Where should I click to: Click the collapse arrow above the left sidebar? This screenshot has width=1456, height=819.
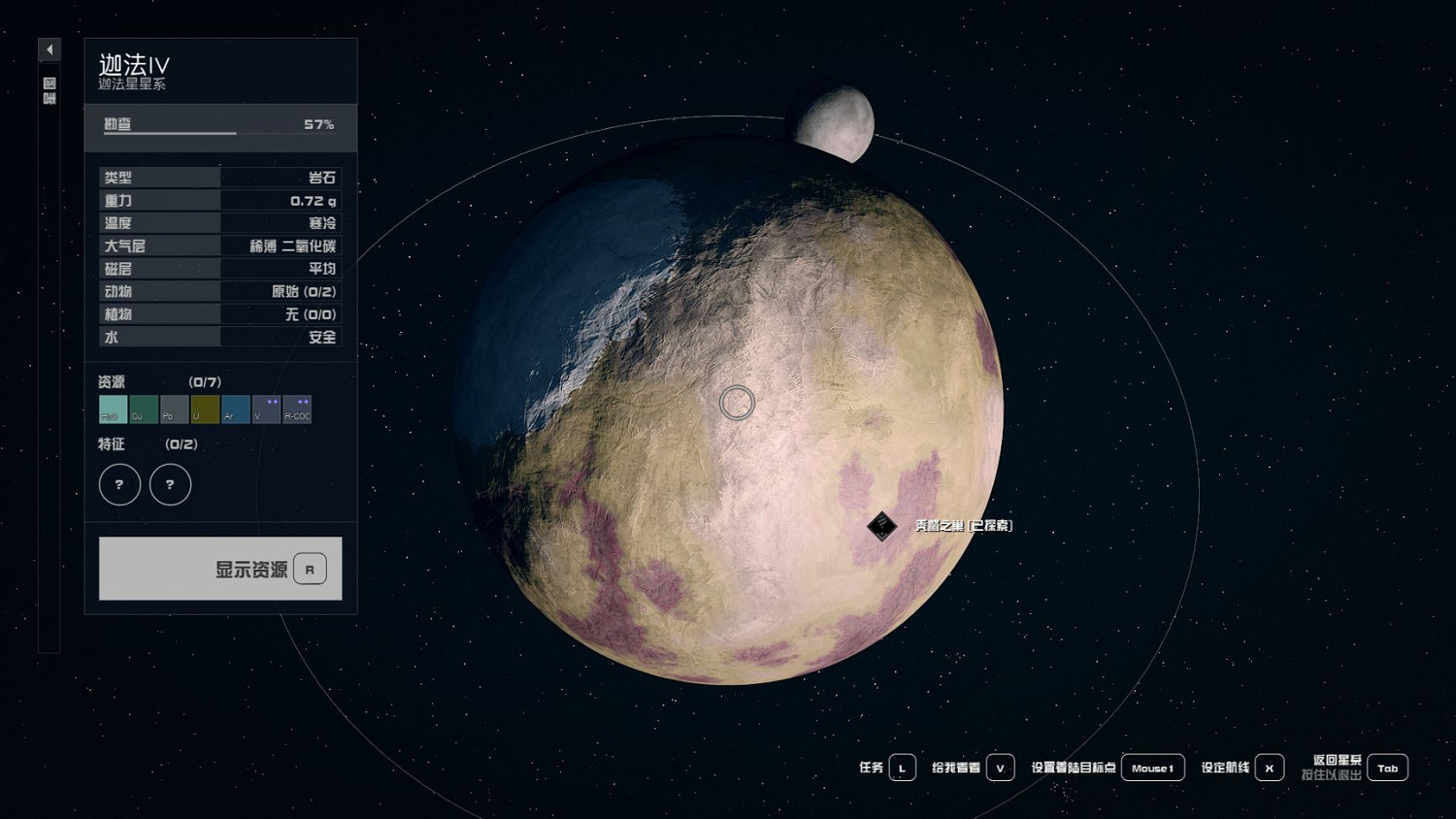coord(50,49)
